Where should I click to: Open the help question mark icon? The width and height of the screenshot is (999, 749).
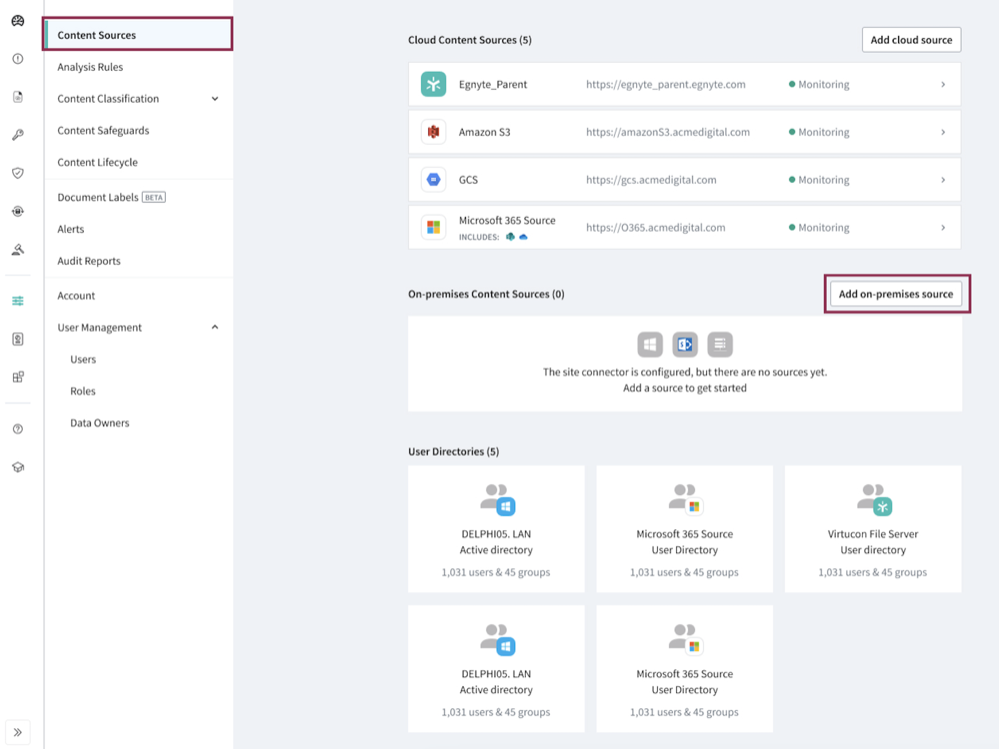click(18, 429)
